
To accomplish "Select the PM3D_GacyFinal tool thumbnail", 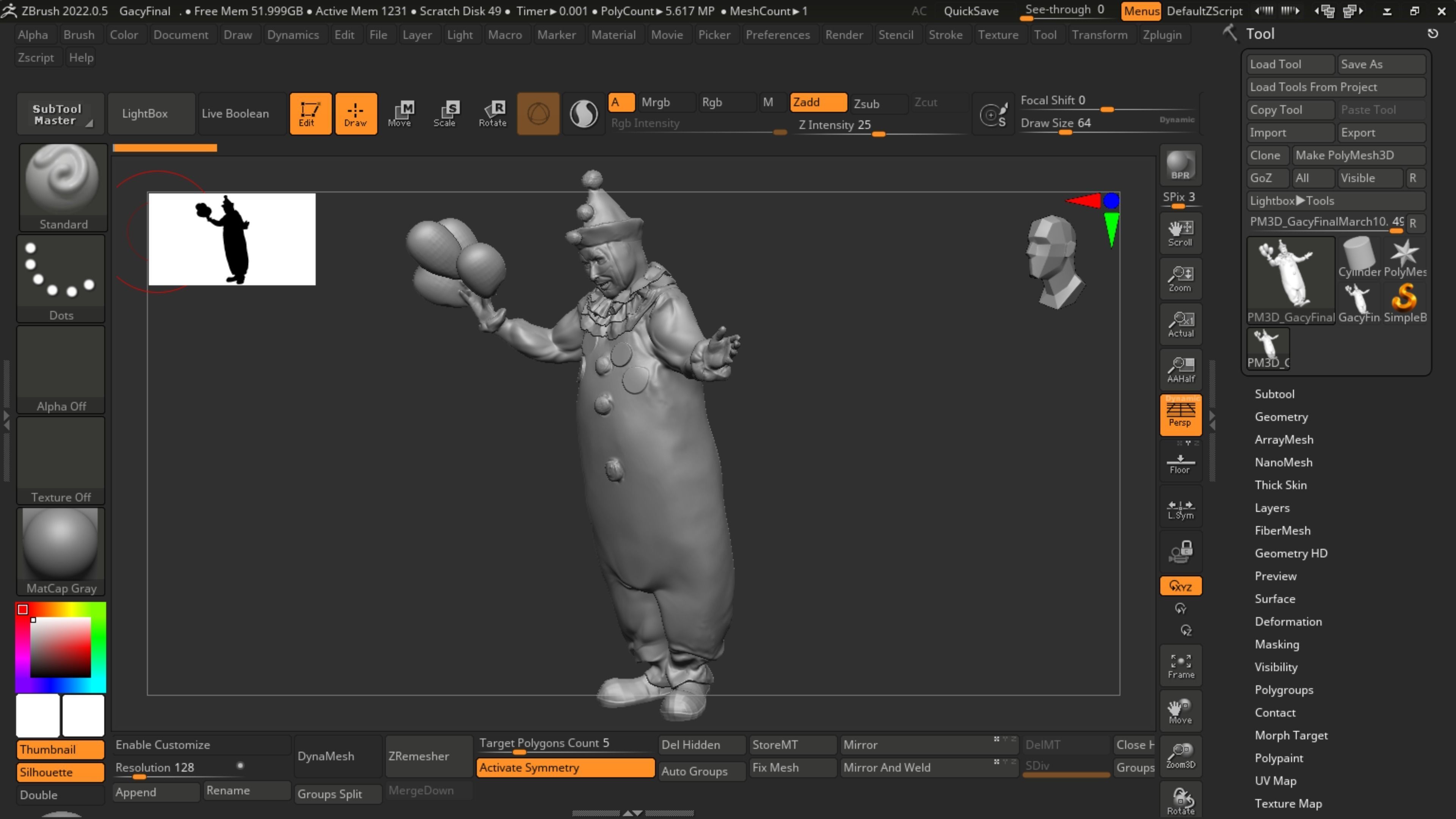I will tap(1290, 281).
